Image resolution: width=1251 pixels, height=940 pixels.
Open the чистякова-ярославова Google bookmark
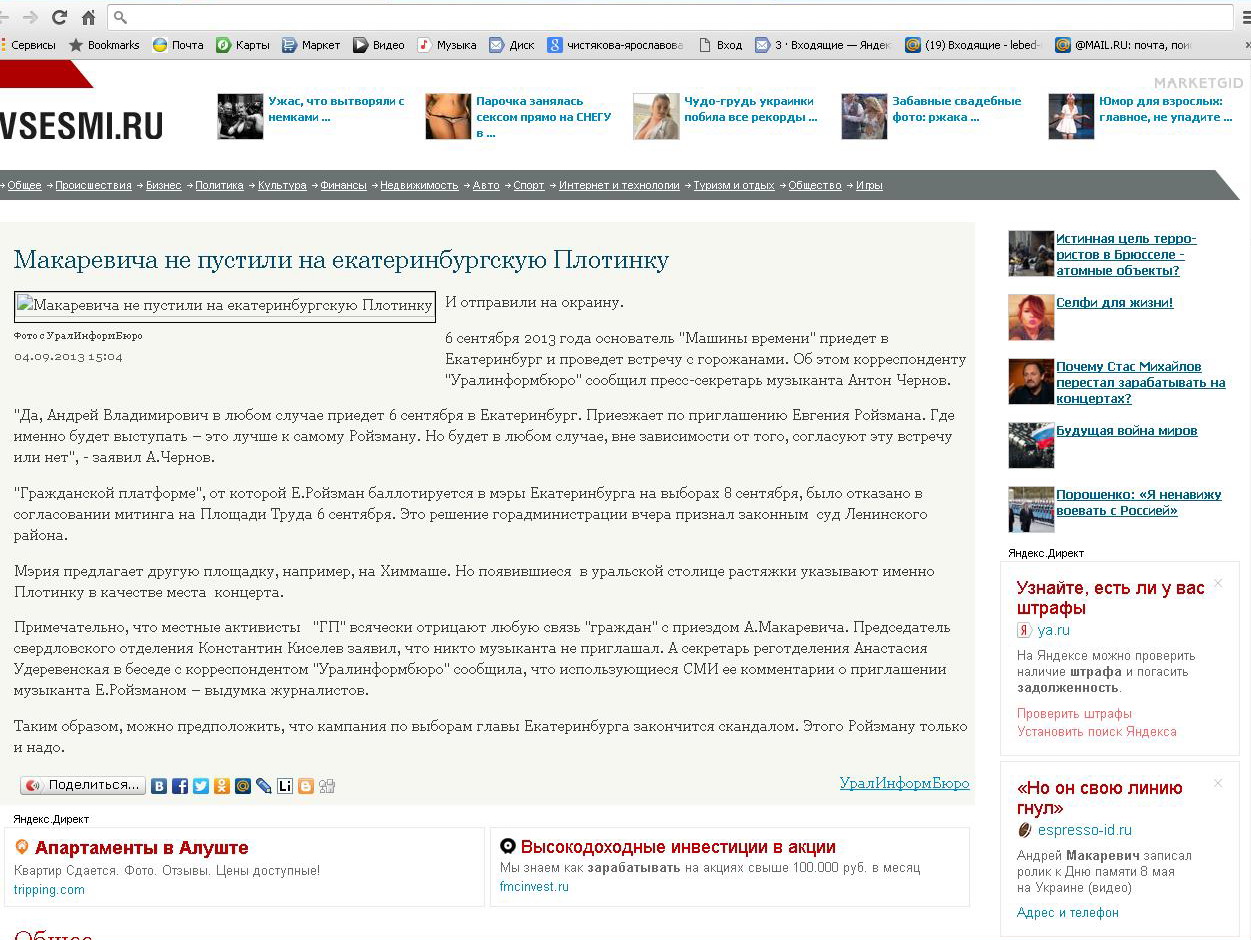point(616,45)
